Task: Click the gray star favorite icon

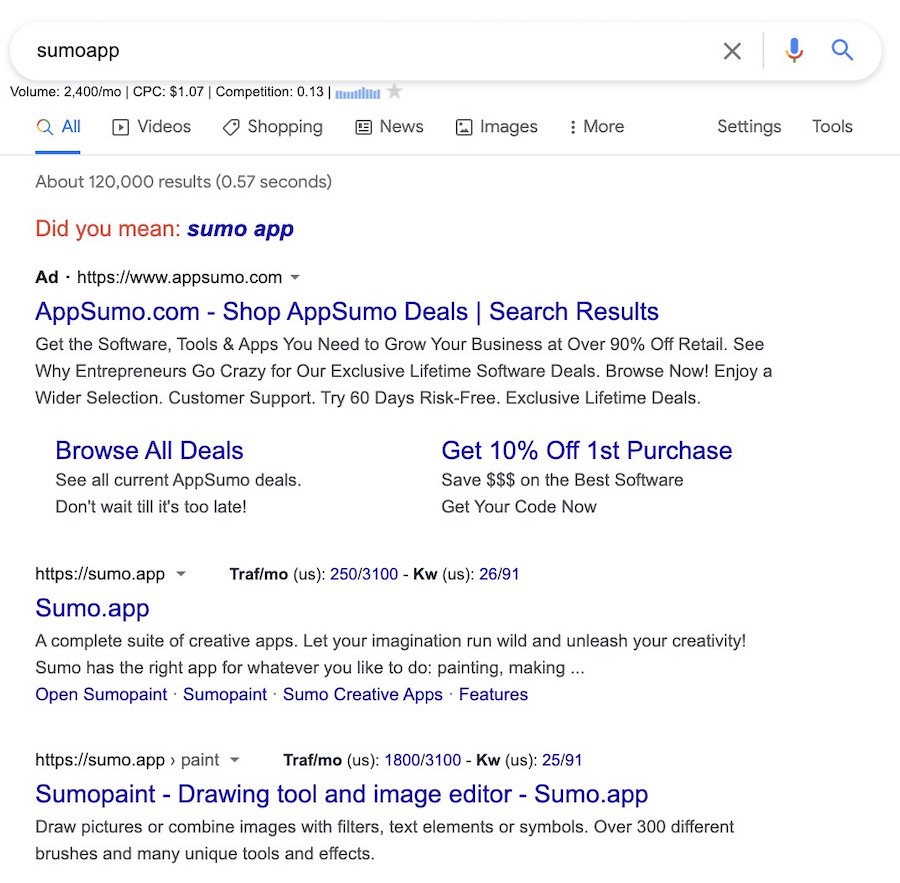Action: click(394, 91)
